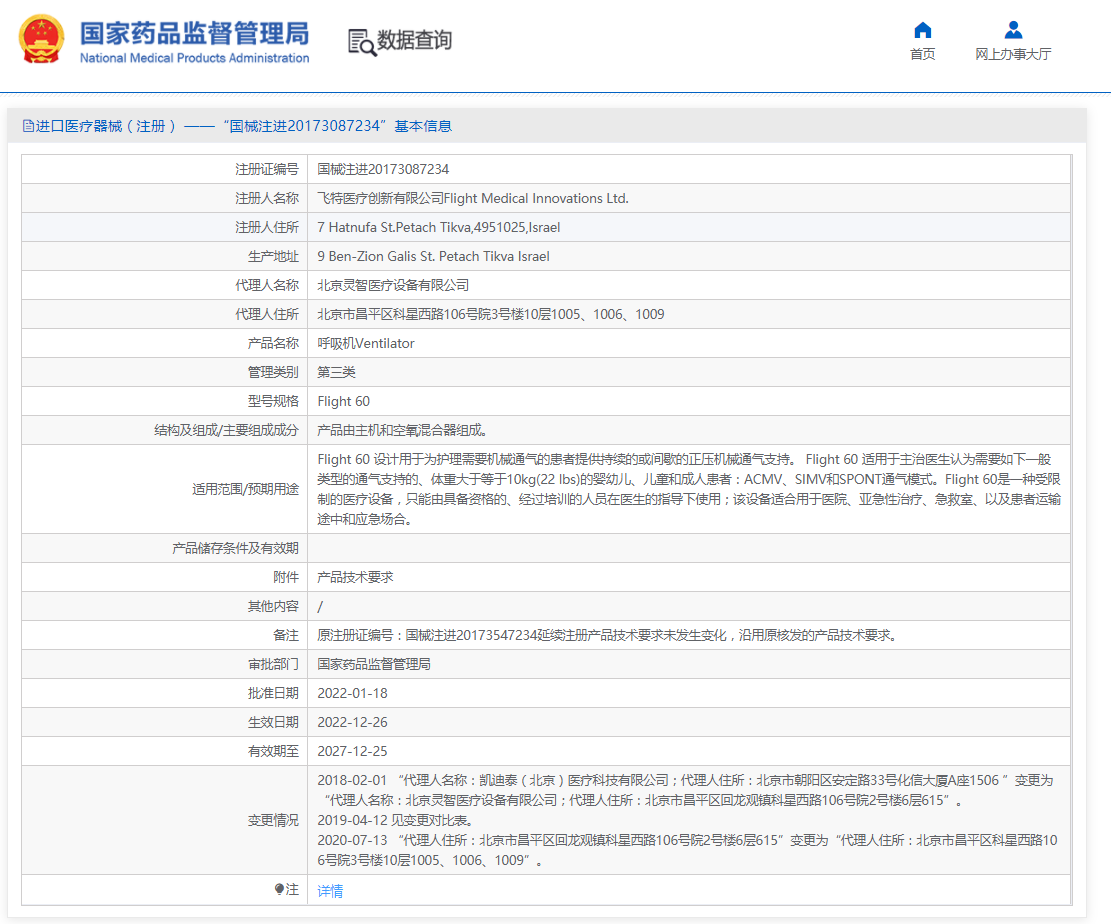
Task: Click the 国家药品监督管理局 site title text
Action: pos(194,33)
